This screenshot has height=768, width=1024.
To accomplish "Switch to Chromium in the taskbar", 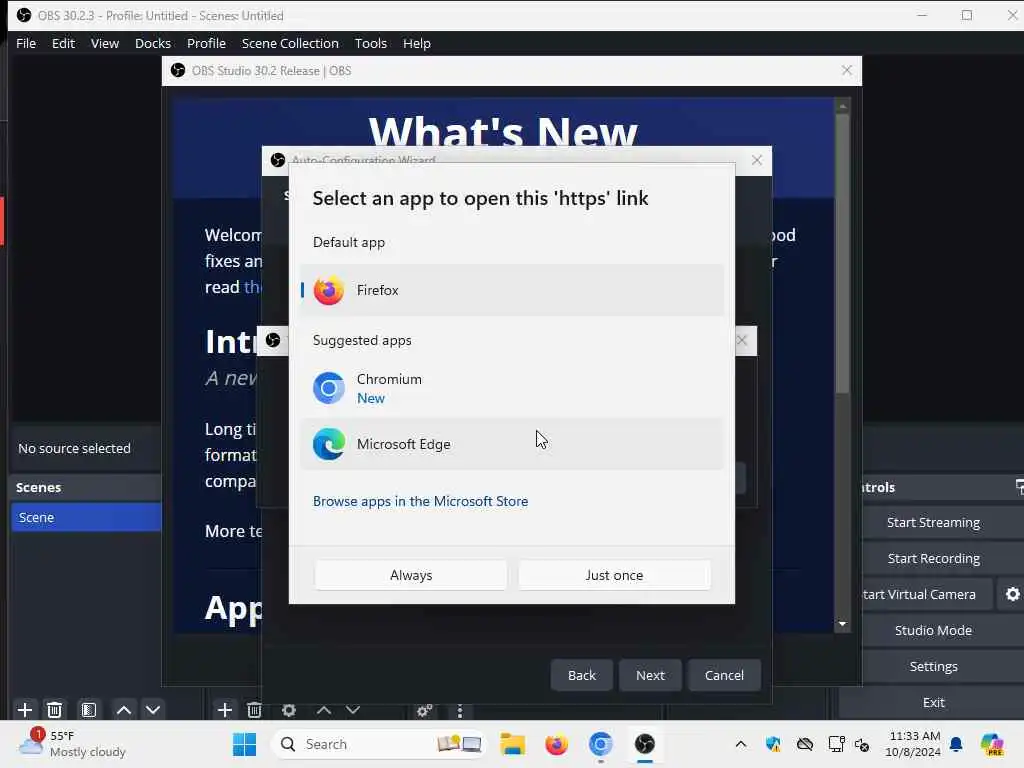I will coord(600,744).
